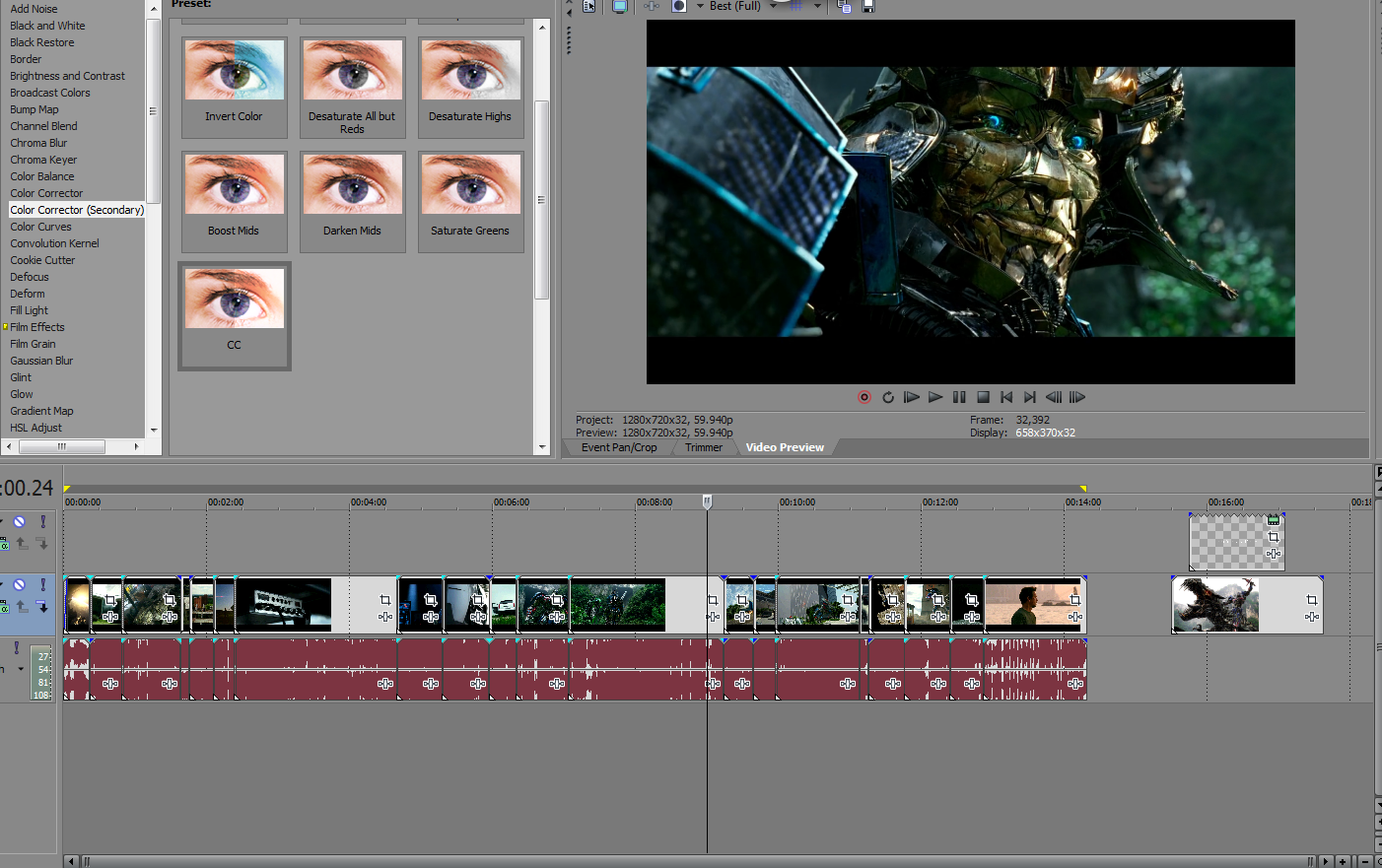
Task: Open Generated Media properties on checkerboard clip
Action: click(1274, 520)
